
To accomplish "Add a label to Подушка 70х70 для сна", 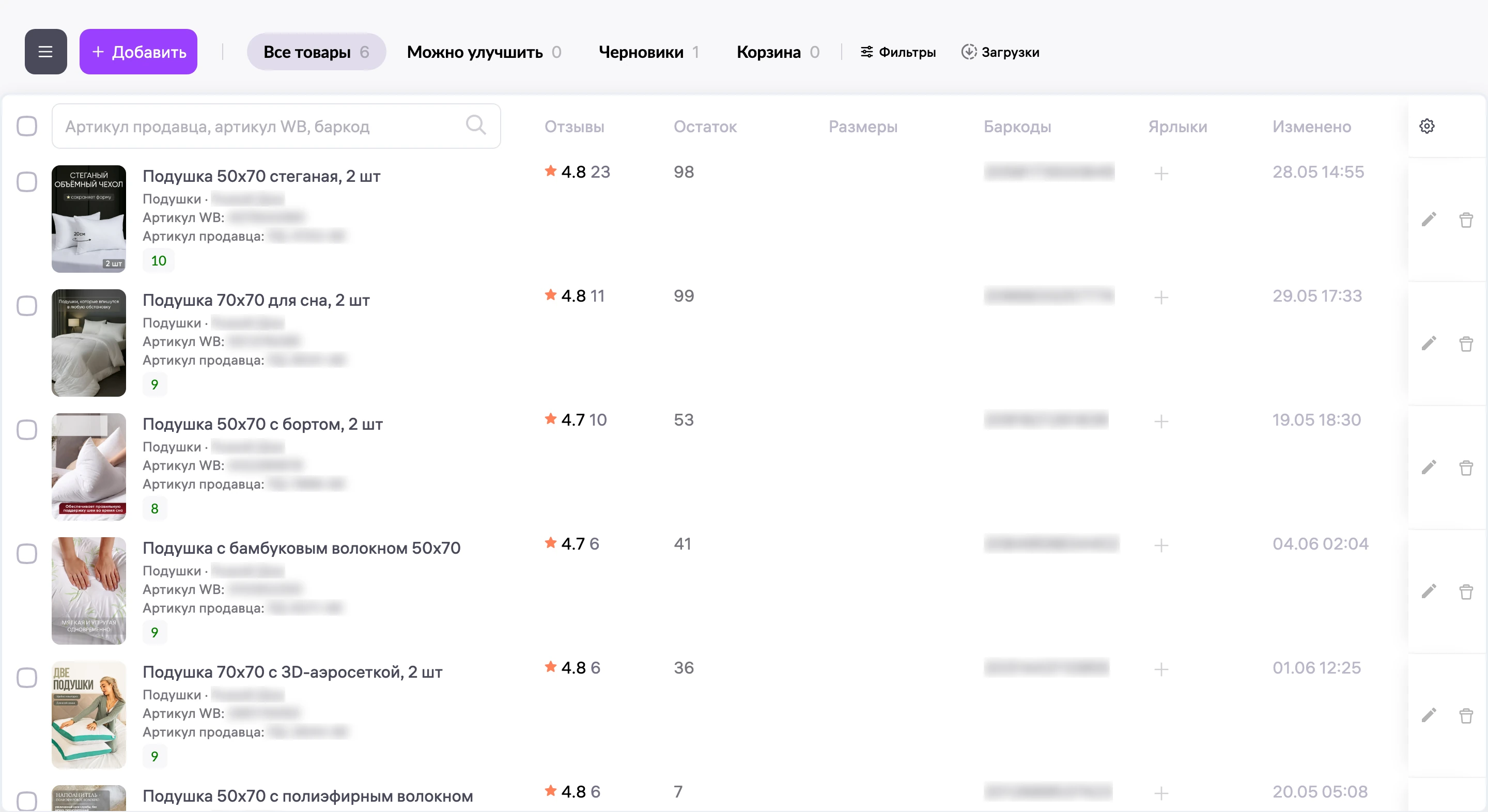I will (x=1161, y=298).
